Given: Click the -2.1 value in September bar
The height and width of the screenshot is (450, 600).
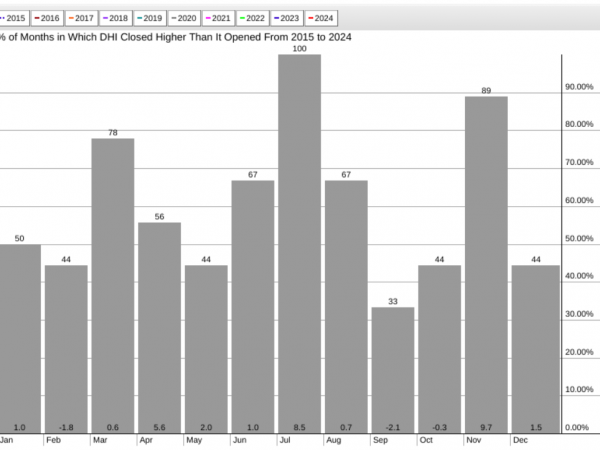Looking at the screenshot, I should coord(393,427).
